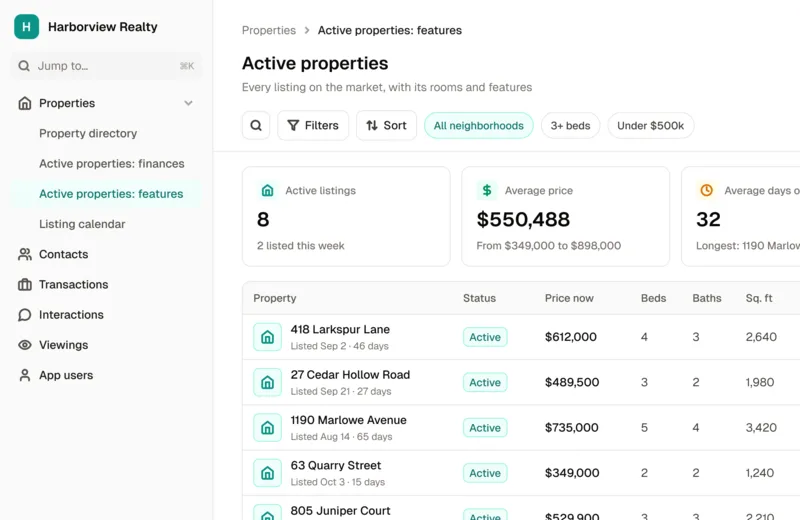800x520 pixels.
Task: Click the App users person icon
Action: point(24,375)
